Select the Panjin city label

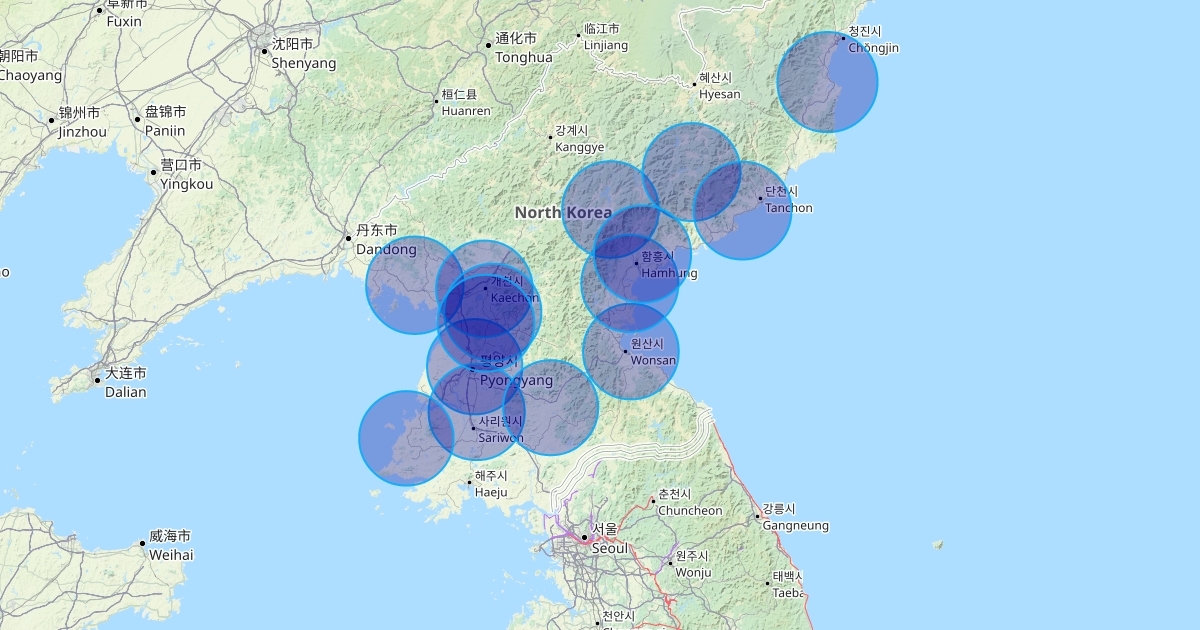(x=165, y=130)
